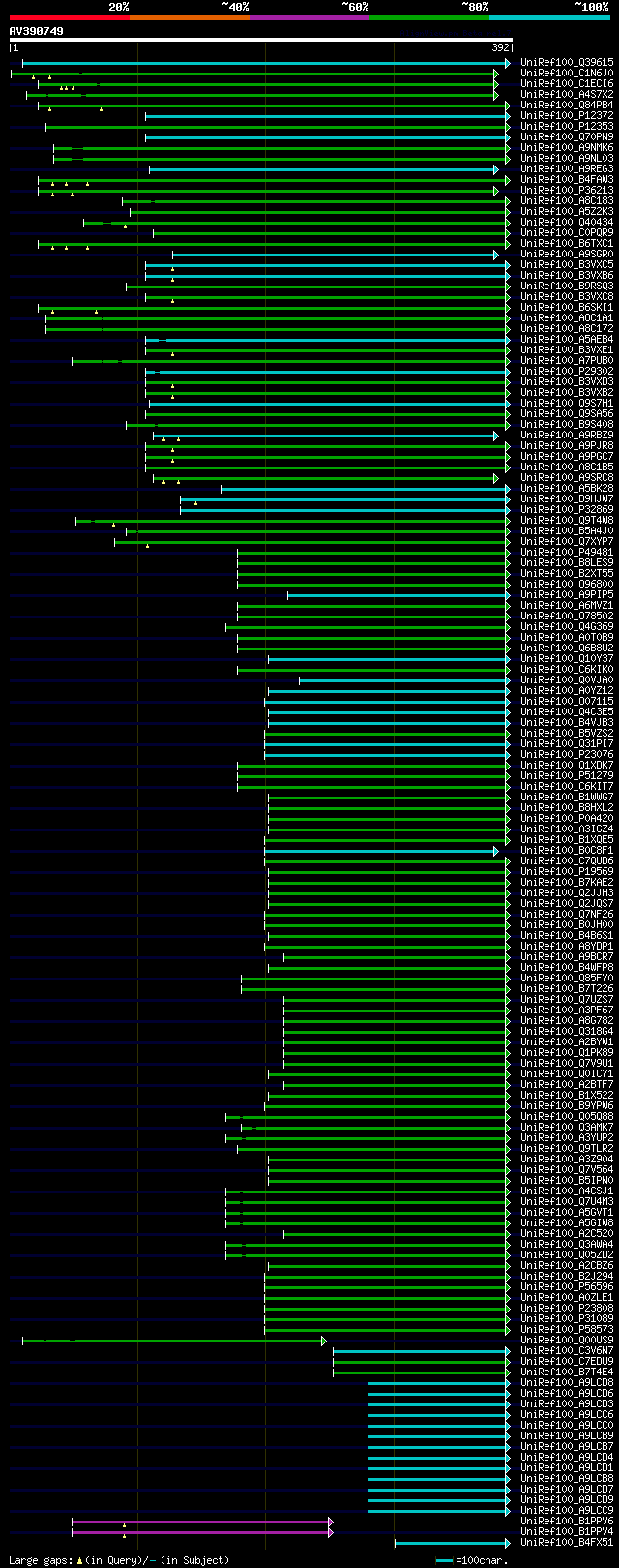Open hit UniRef100_P56596
This screenshot has height=1568, width=619.
(x=567, y=1286)
